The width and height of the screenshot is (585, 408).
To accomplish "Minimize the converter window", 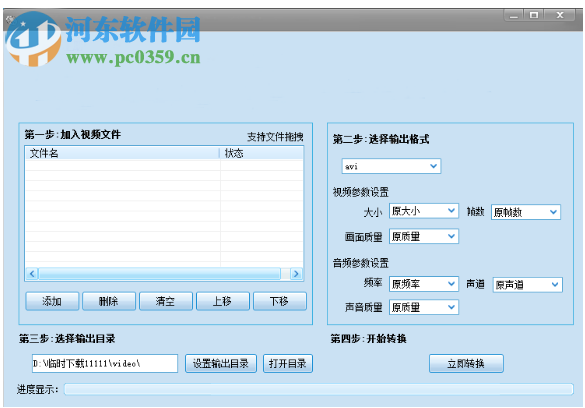I will [514, 15].
